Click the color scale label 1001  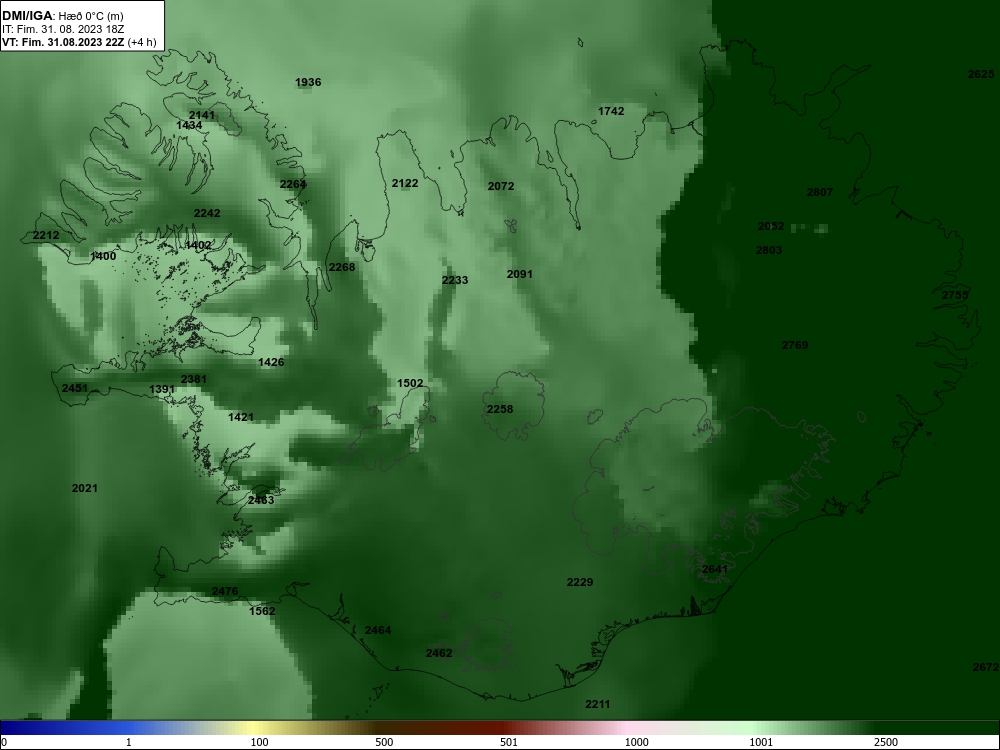pyautogui.click(x=761, y=742)
